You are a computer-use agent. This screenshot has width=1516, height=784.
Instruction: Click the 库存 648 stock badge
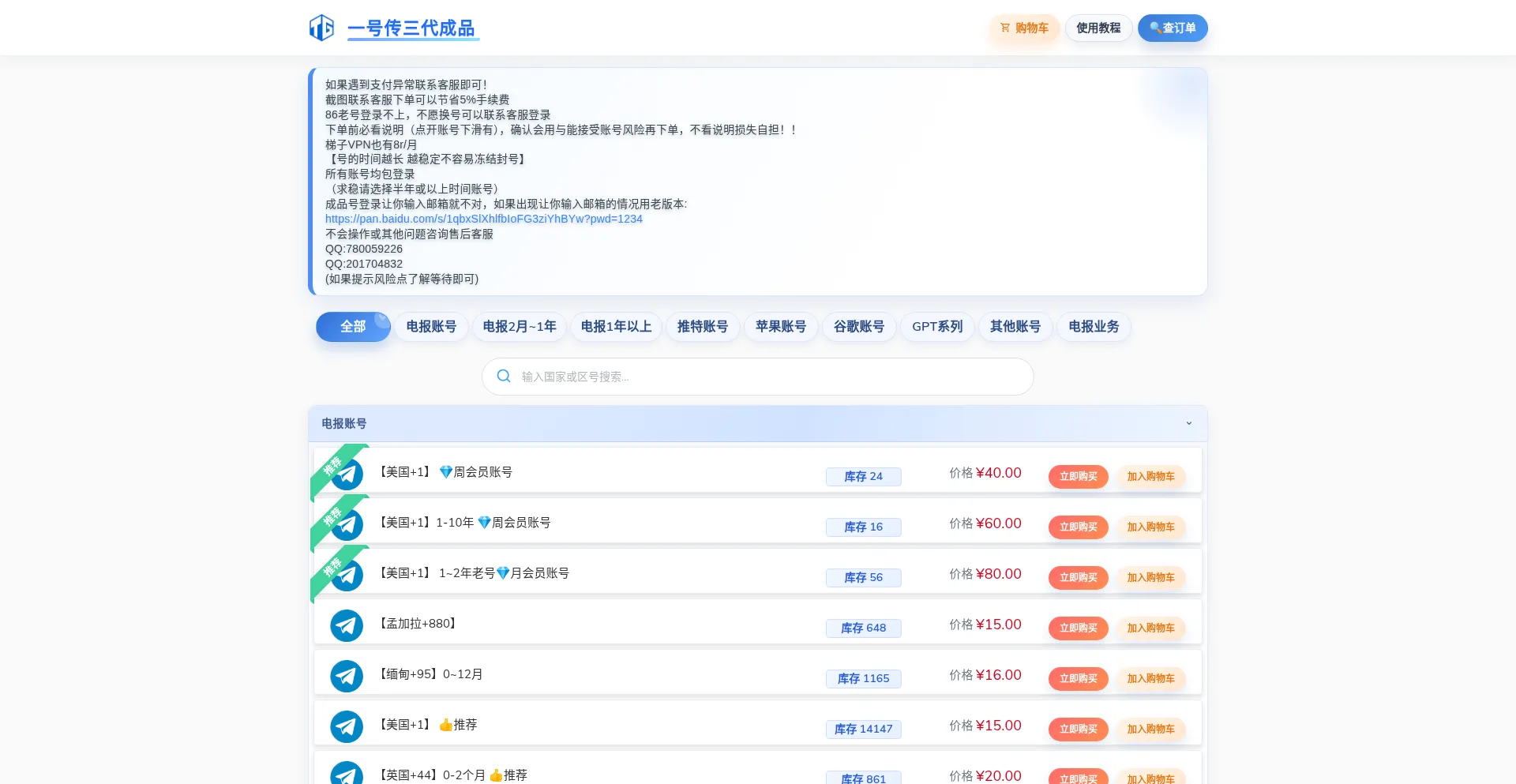tap(864, 628)
